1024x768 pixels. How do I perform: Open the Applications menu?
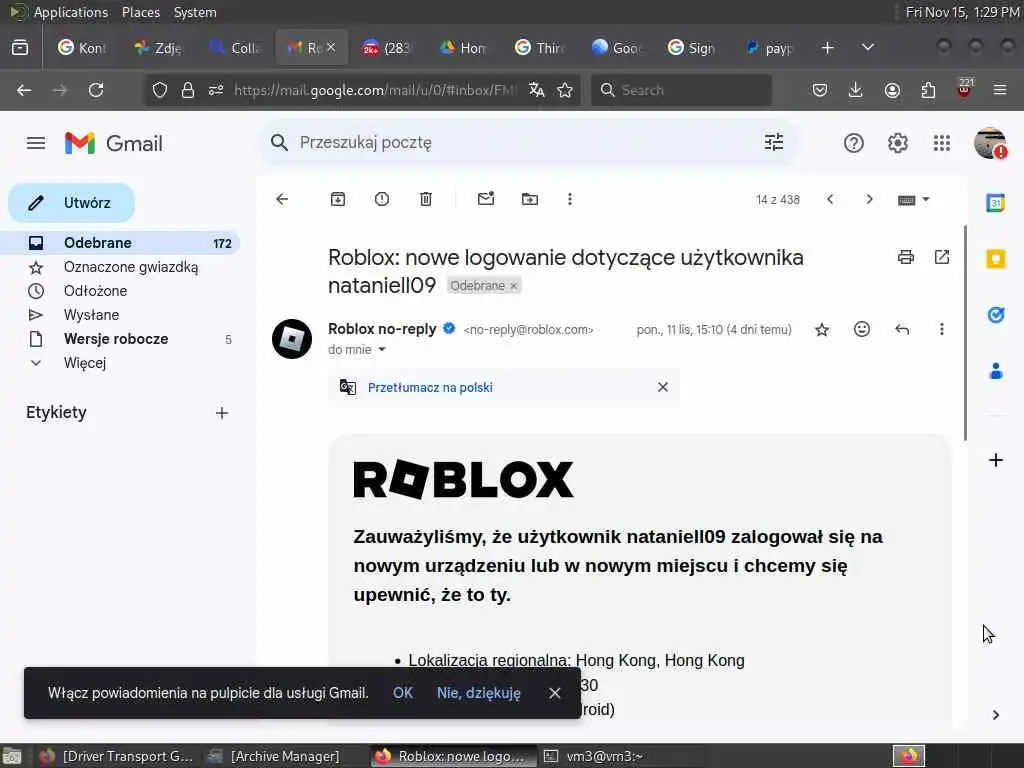click(71, 12)
